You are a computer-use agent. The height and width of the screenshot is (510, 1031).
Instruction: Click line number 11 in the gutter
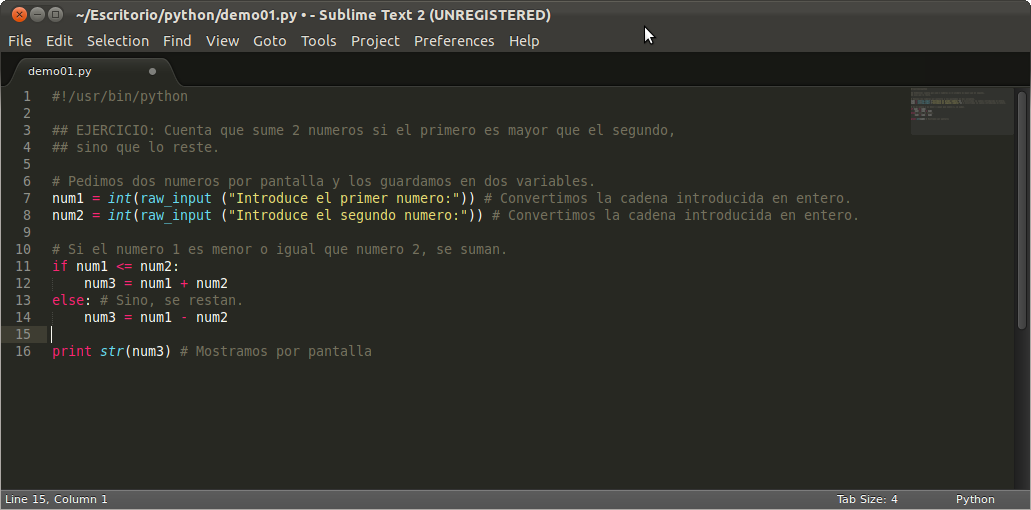(23, 266)
